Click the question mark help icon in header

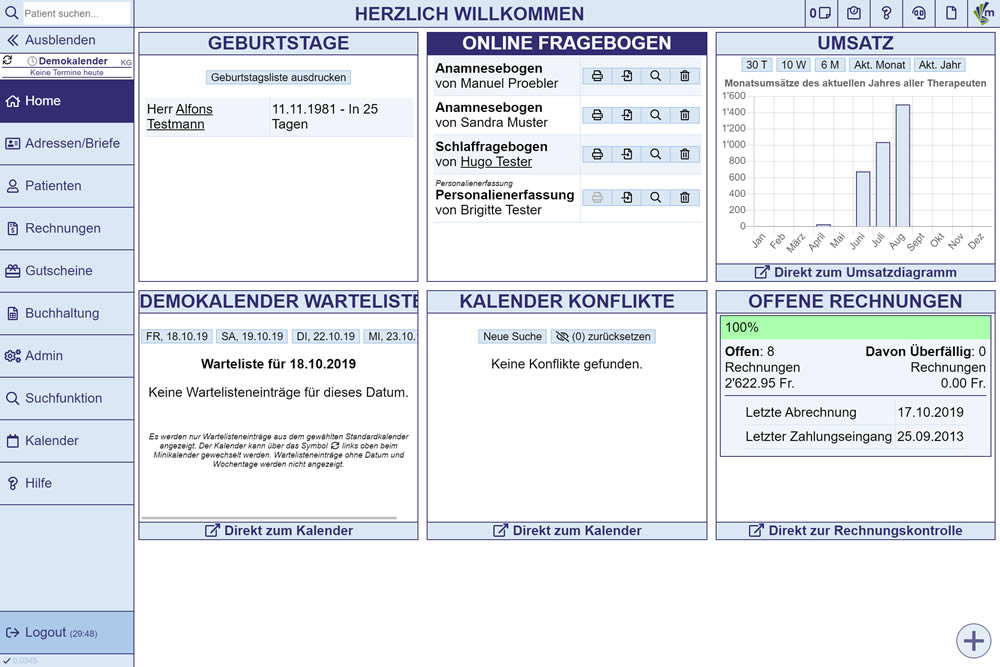886,13
